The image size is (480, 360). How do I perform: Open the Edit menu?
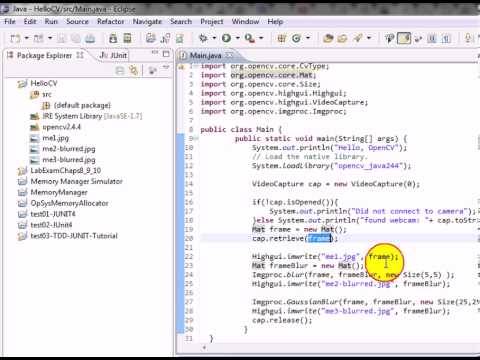coord(30,22)
